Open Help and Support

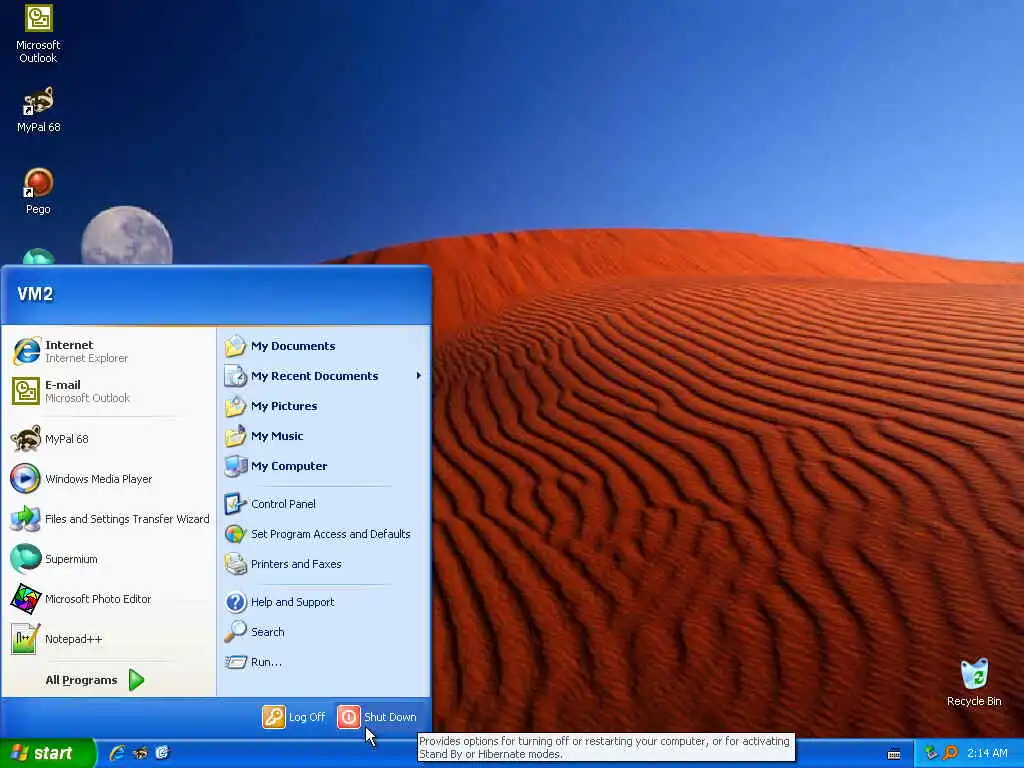click(x=324, y=602)
